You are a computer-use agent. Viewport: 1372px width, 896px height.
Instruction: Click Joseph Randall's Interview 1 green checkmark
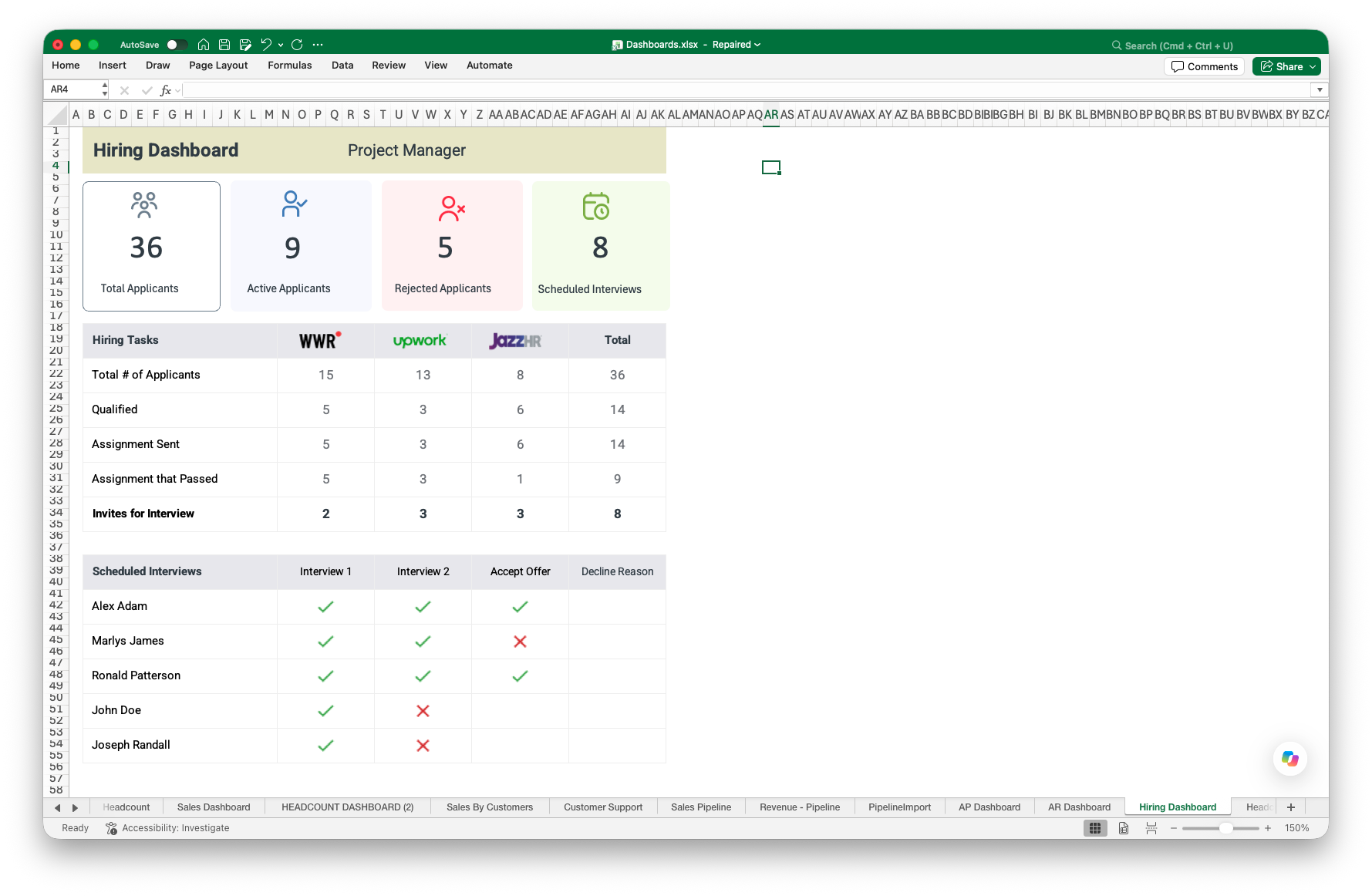pyautogui.click(x=326, y=746)
